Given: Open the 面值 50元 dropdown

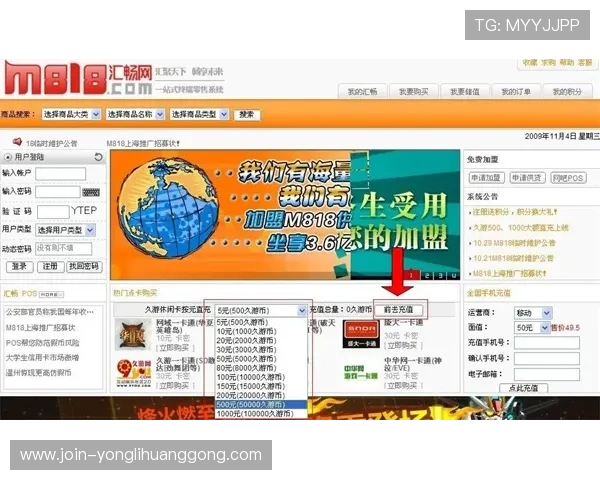Looking at the screenshot, I should pos(532,328).
